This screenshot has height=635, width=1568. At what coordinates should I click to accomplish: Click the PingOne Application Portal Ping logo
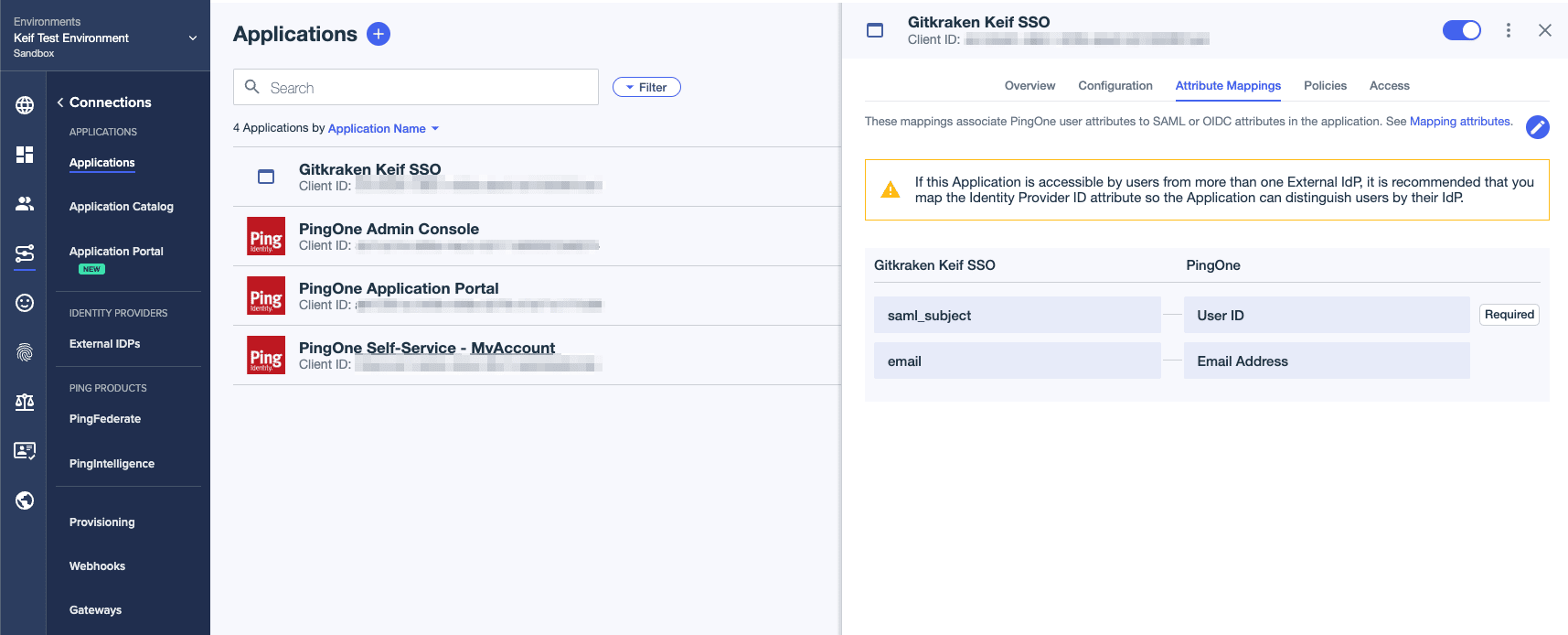click(x=266, y=296)
